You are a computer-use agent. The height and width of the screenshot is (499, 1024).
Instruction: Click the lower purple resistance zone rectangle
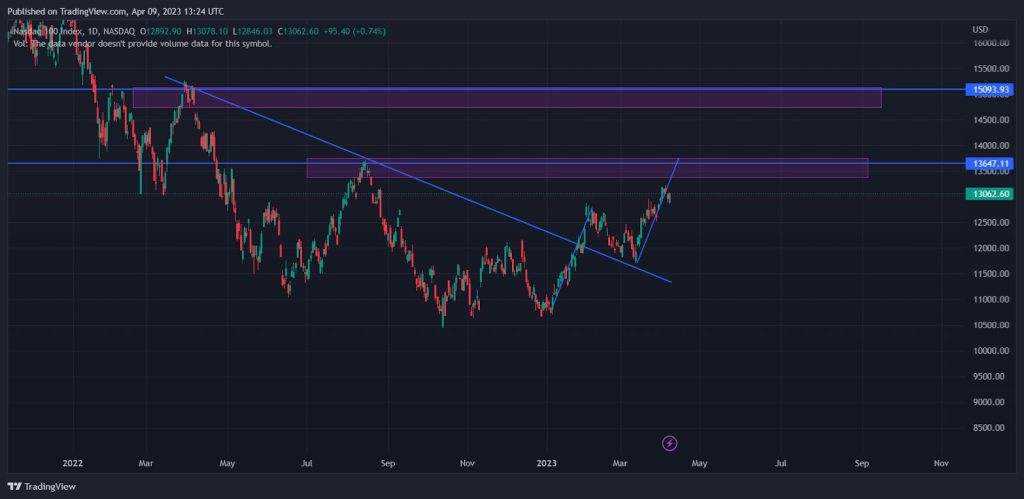587,168
